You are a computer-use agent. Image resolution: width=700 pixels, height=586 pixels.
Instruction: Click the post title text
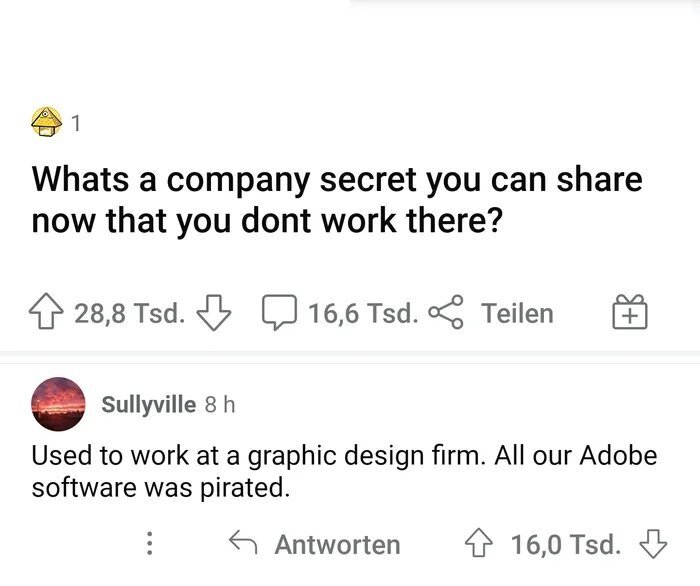337,200
